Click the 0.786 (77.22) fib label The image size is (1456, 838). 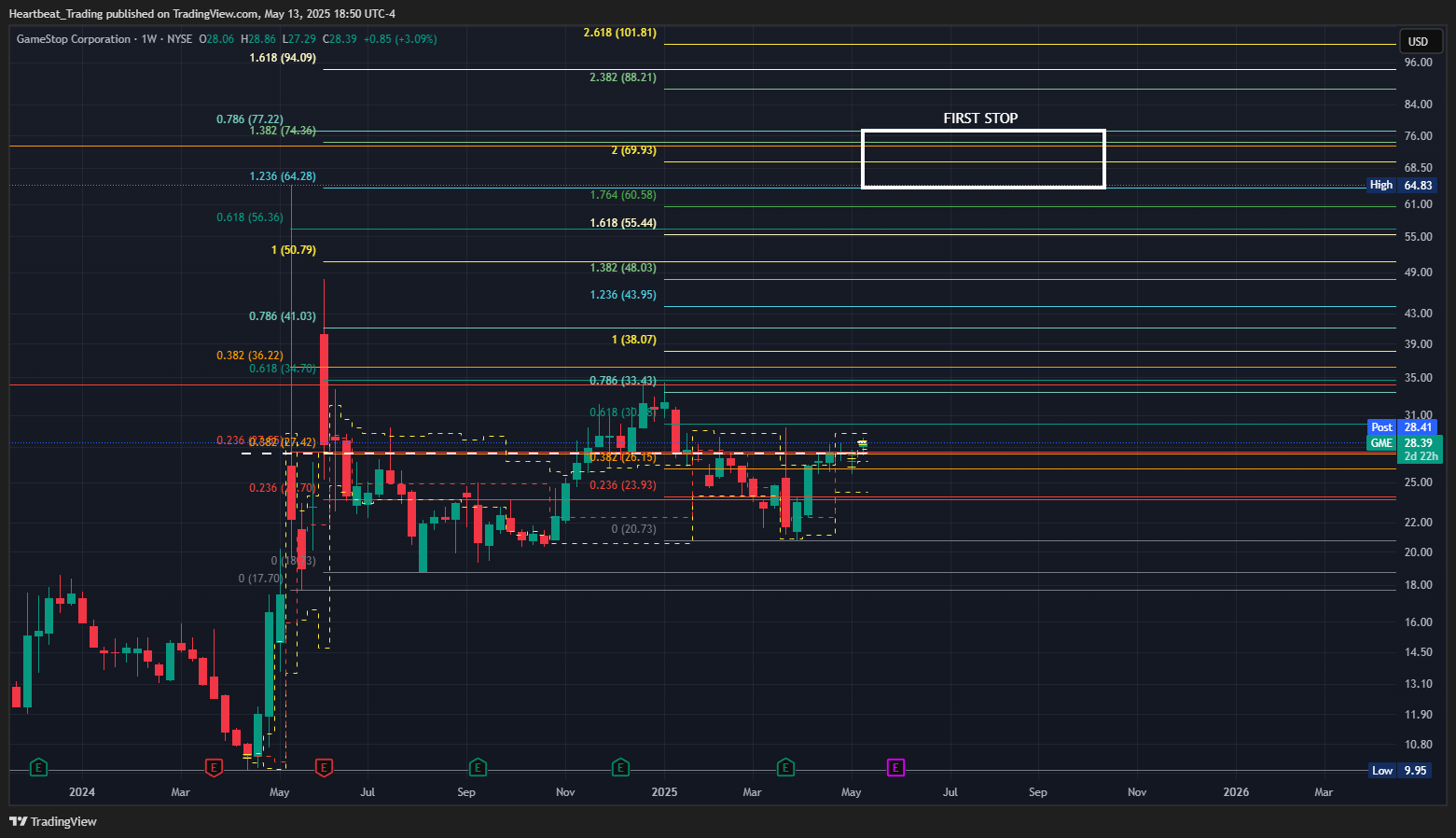[x=250, y=119]
